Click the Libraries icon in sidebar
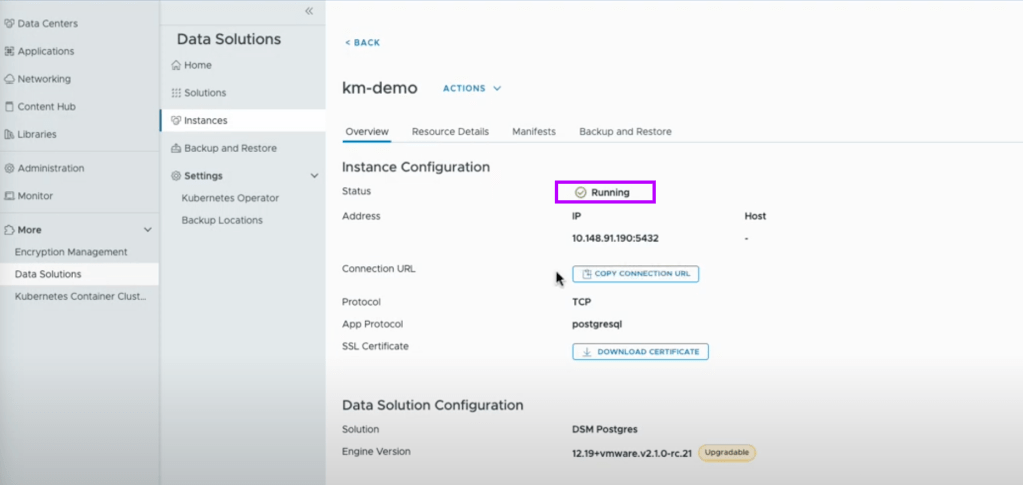1023x485 pixels. click(9, 134)
